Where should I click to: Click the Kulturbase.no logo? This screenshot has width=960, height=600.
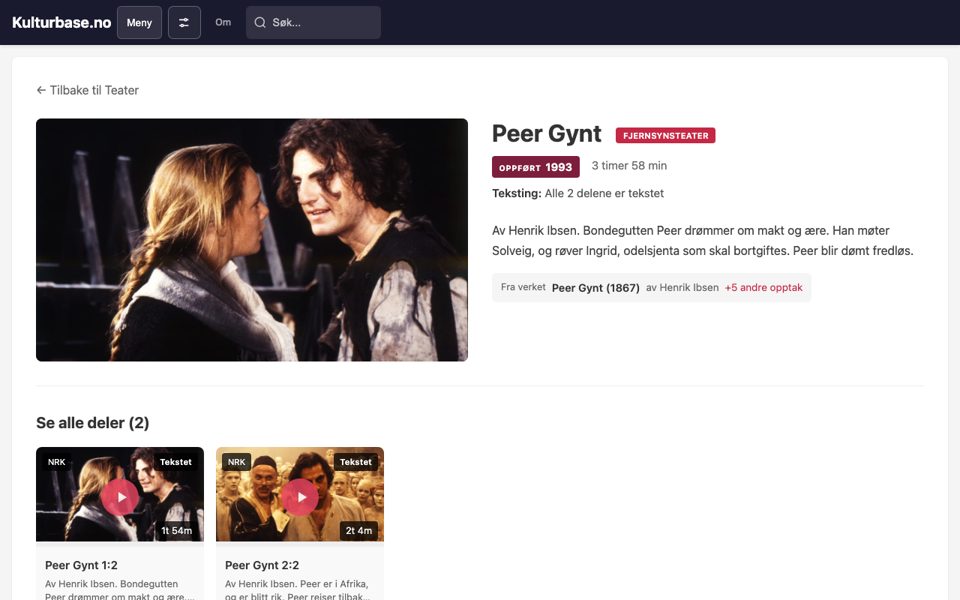pos(61,23)
